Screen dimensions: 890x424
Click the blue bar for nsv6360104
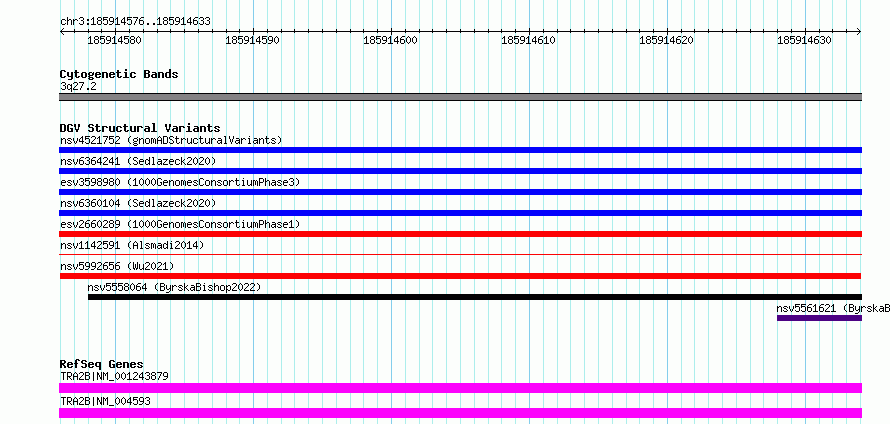(460, 213)
